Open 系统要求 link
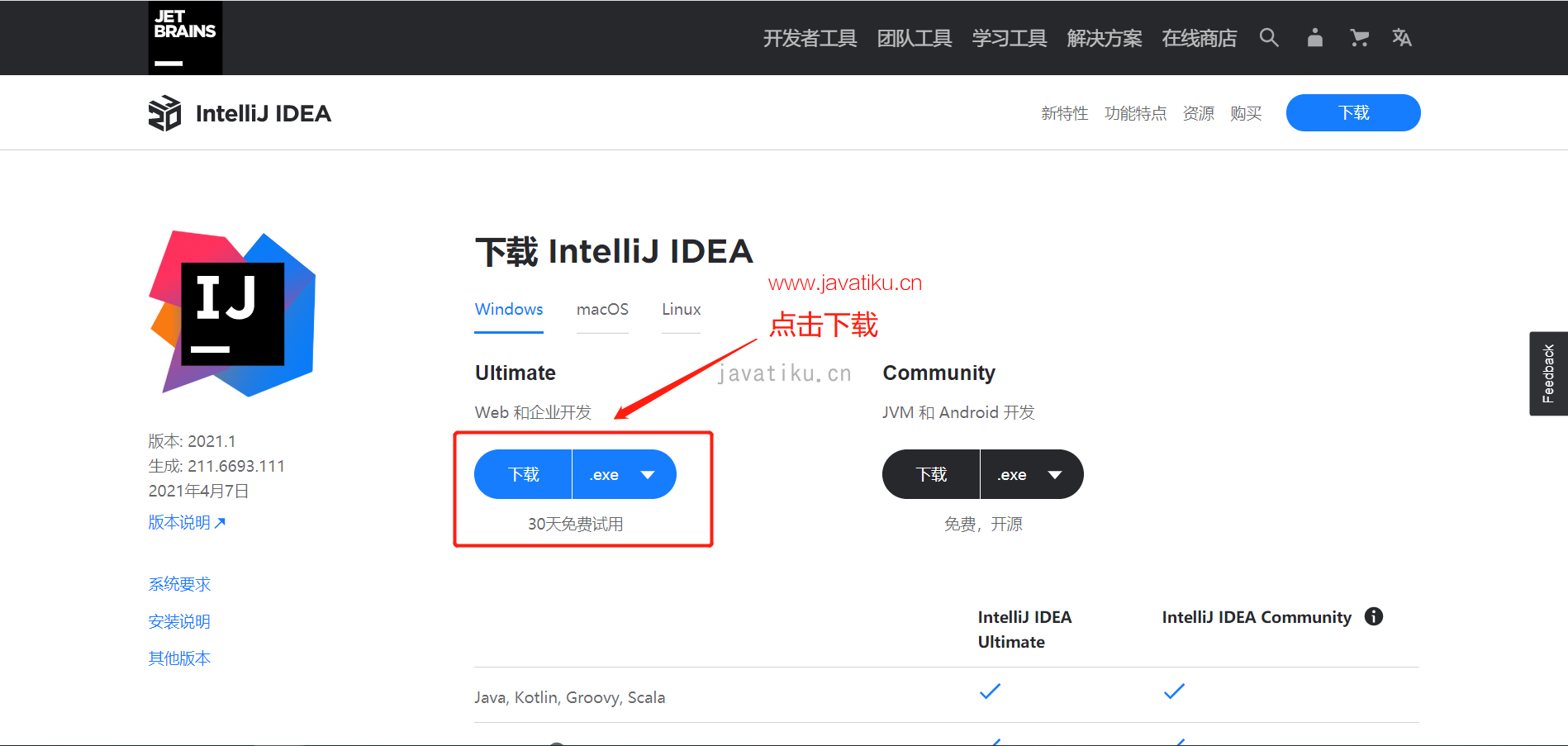The width and height of the screenshot is (1568, 746). (179, 584)
